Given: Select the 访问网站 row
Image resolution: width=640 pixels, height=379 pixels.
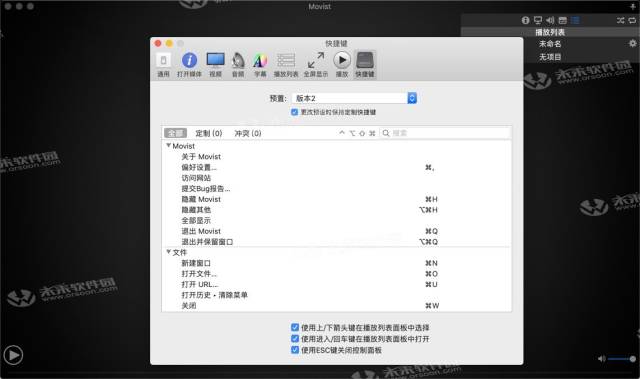Looking at the screenshot, I should [x=336, y=178].
